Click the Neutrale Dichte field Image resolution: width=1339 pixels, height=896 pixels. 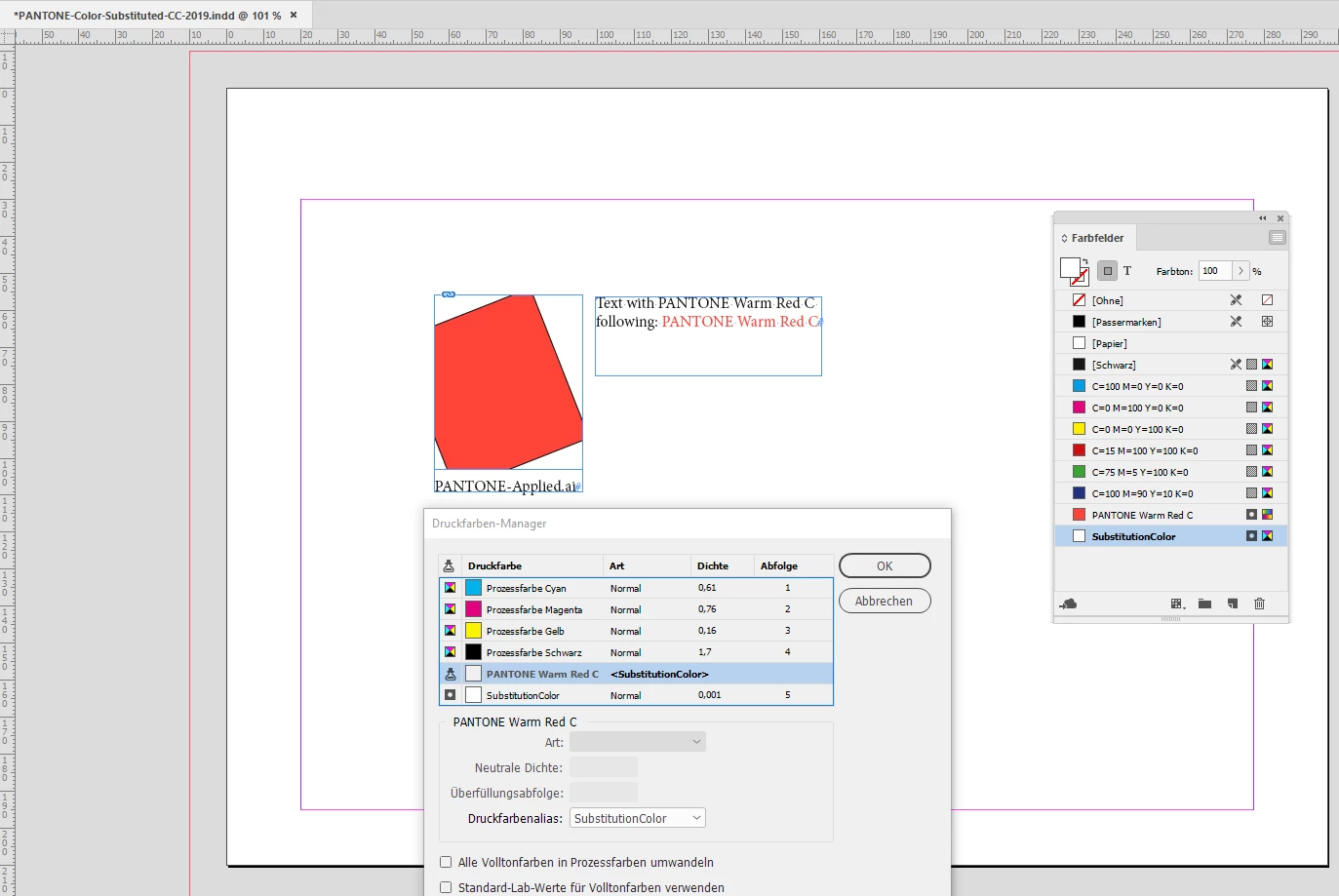[x=604, y=767]
